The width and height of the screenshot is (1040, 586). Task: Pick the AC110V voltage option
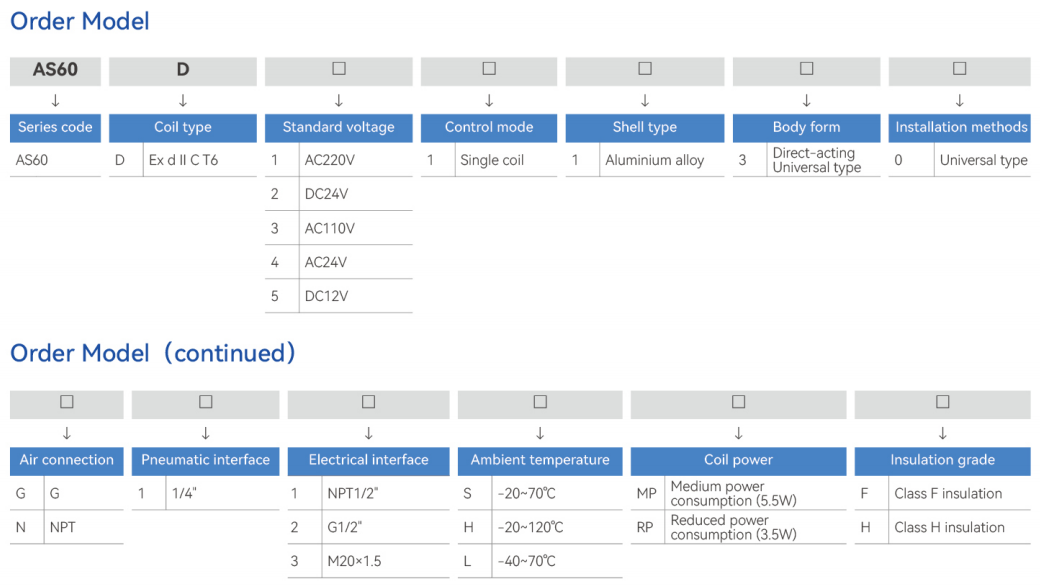(x=338, y=228)
